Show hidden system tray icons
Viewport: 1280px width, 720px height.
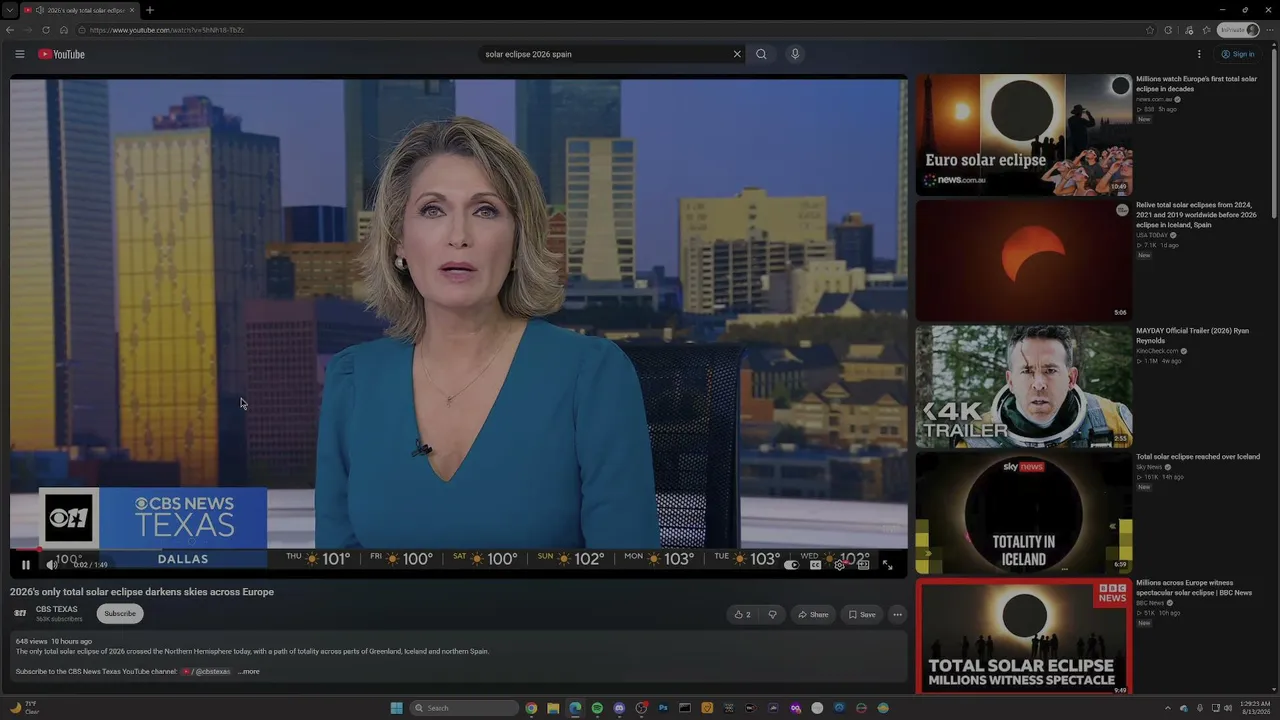pos(1167,708)
